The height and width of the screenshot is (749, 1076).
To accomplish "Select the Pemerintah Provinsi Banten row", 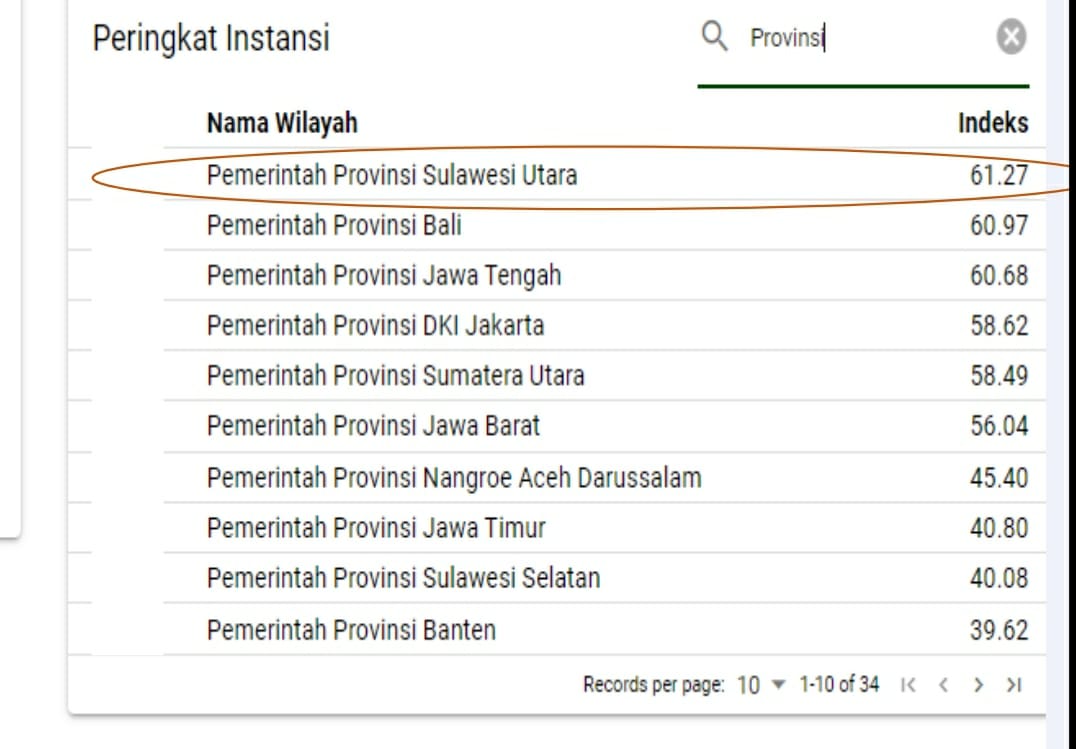I will coord(349,629).
